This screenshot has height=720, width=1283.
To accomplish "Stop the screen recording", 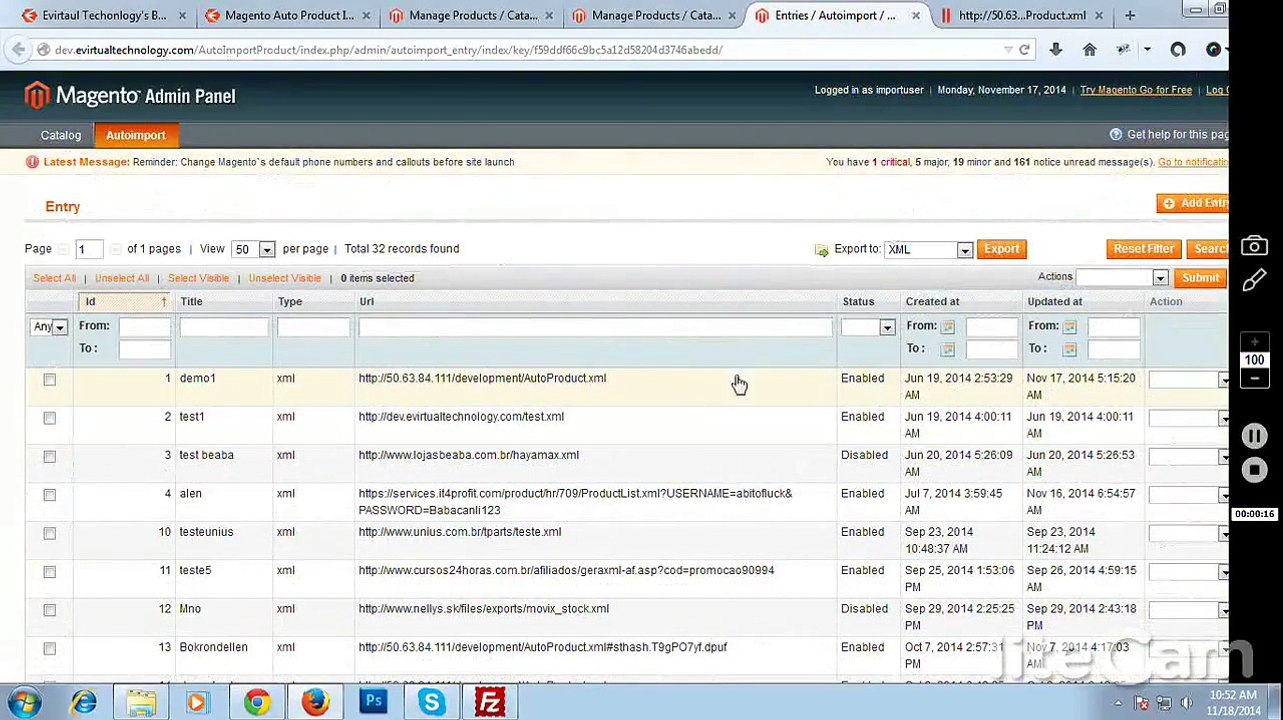I will [x=1254, y=470].
